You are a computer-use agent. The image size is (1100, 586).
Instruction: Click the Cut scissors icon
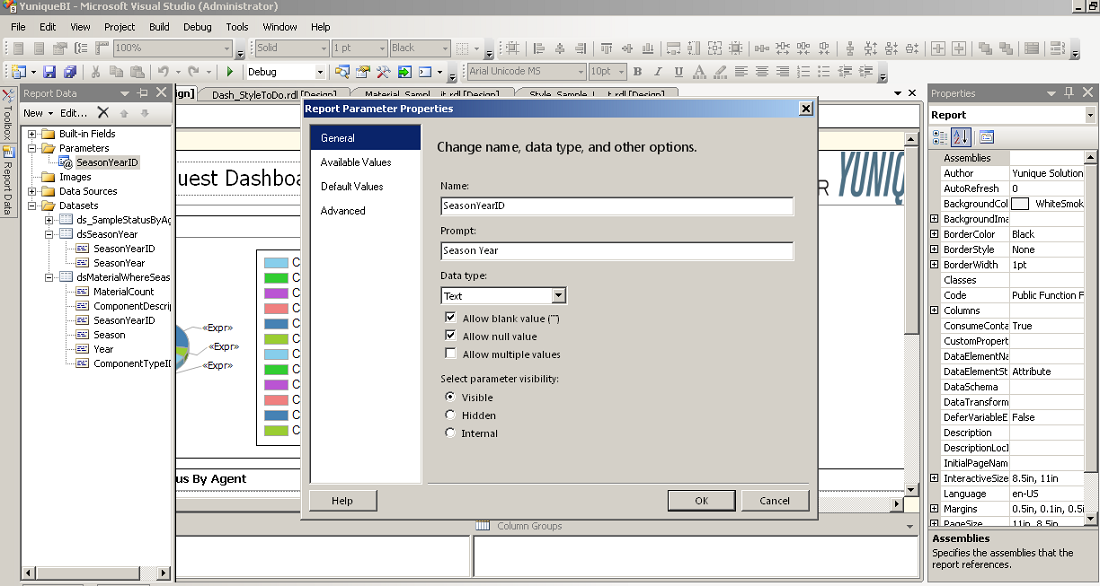(x=95, y=72)
